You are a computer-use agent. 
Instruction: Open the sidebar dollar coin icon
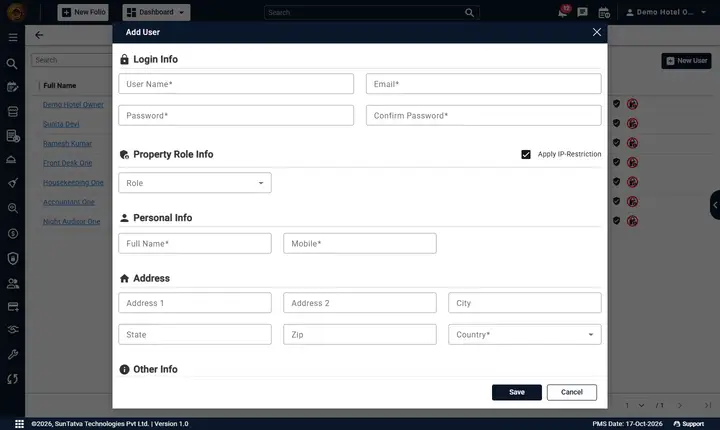pos(13,233)
